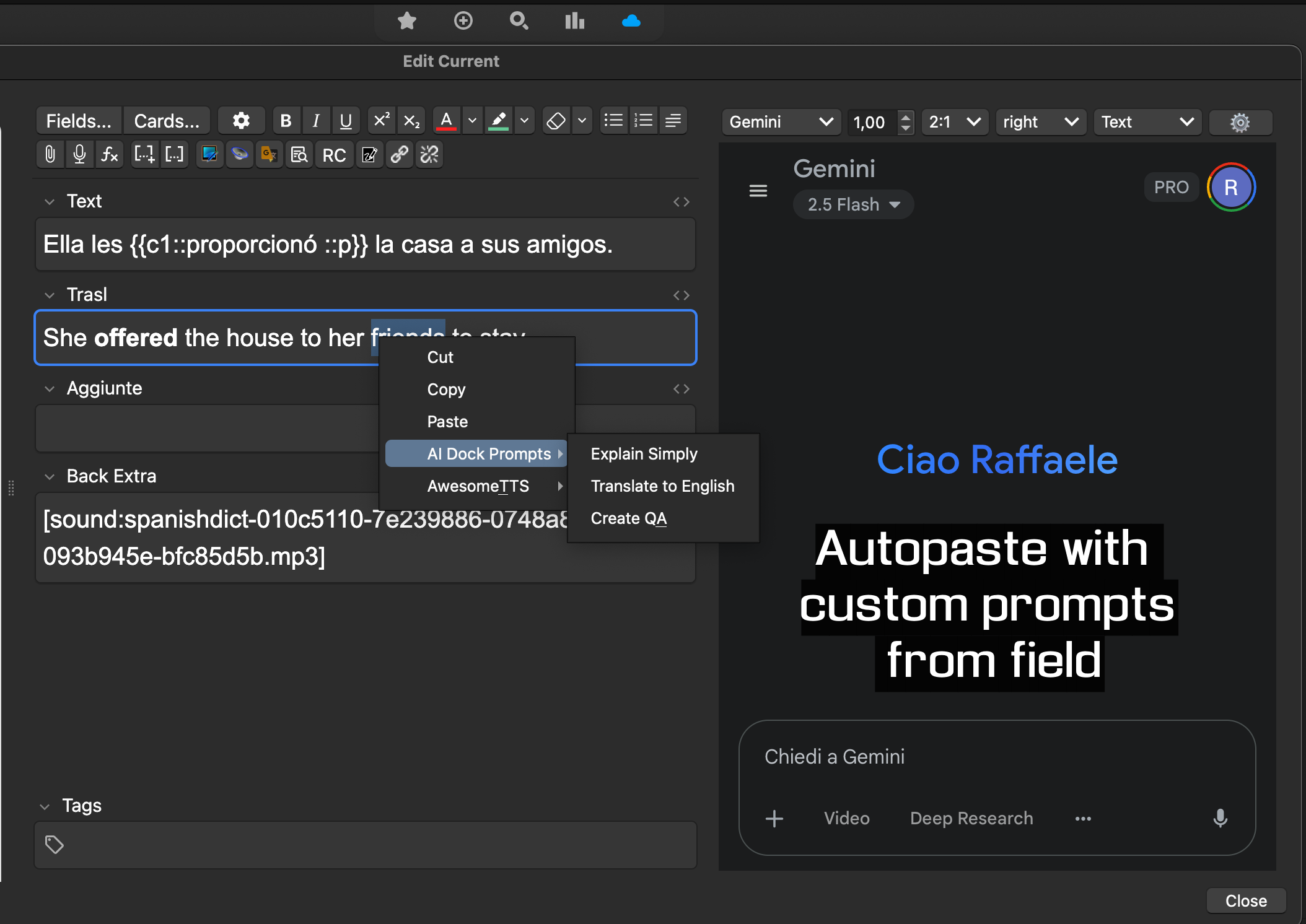Toggle italic formatting
This screenshot has width=1306, height=924.
316,121
